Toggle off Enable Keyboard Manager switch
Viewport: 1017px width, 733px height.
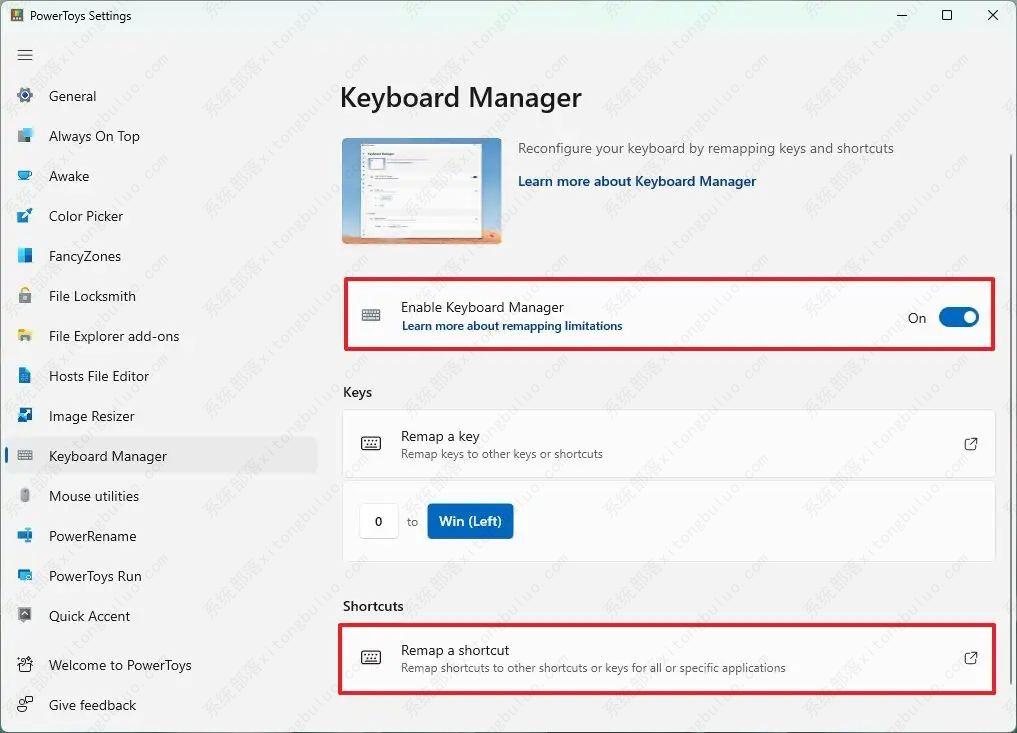point(958,318)
